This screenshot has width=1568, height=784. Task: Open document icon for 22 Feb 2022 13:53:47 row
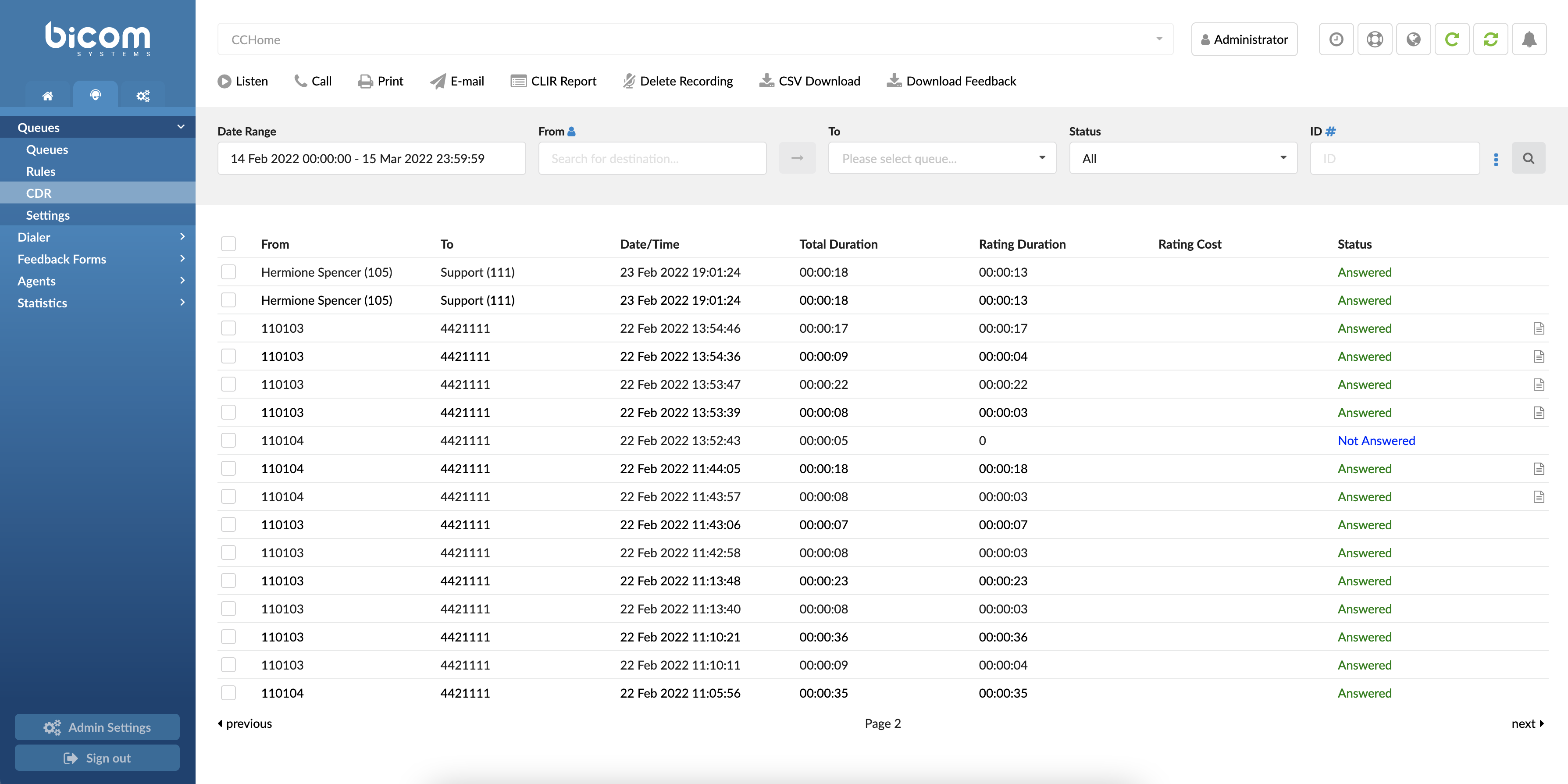(x=1539, y=385)
